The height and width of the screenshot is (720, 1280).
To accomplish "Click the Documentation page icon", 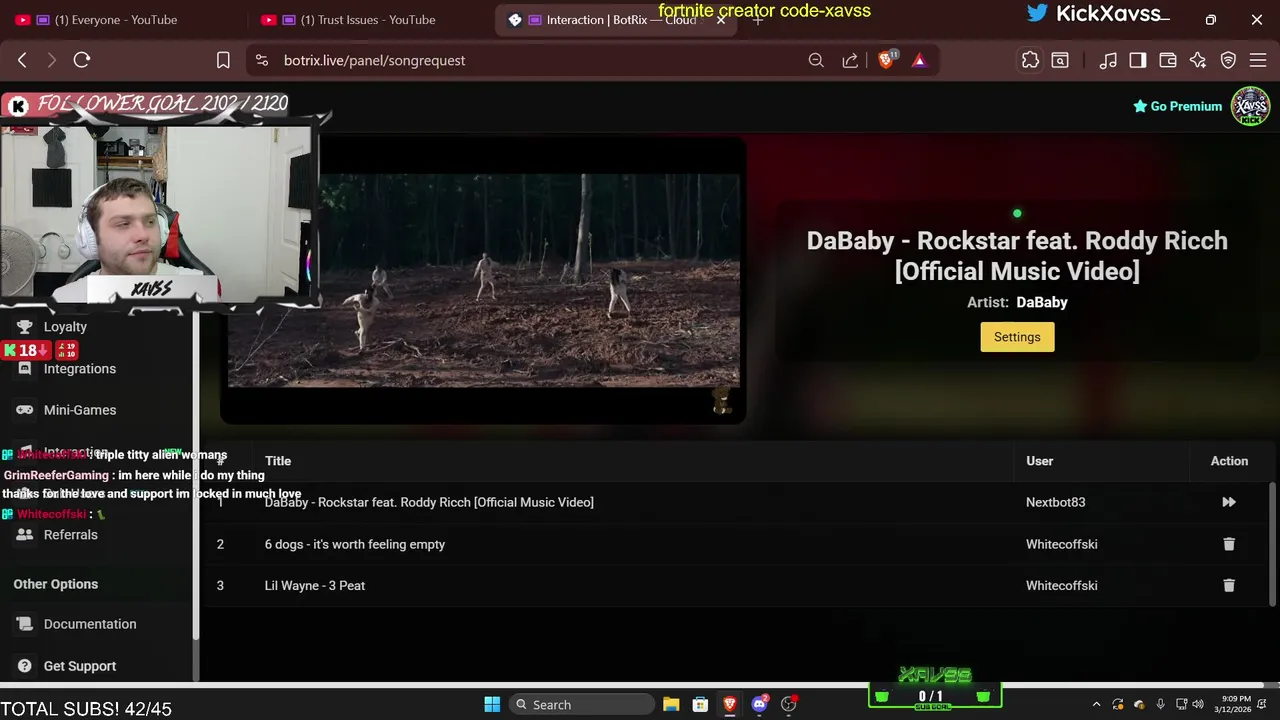I will [x=25, y=624].
